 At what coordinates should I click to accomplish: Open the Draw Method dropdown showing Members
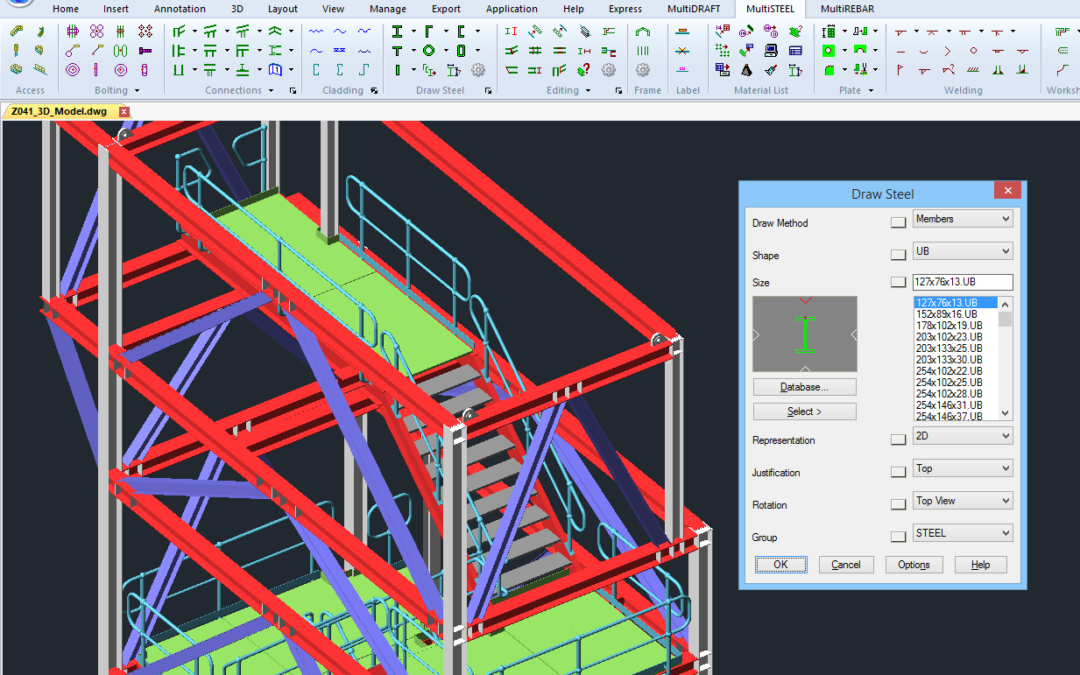tap(963, 219)
